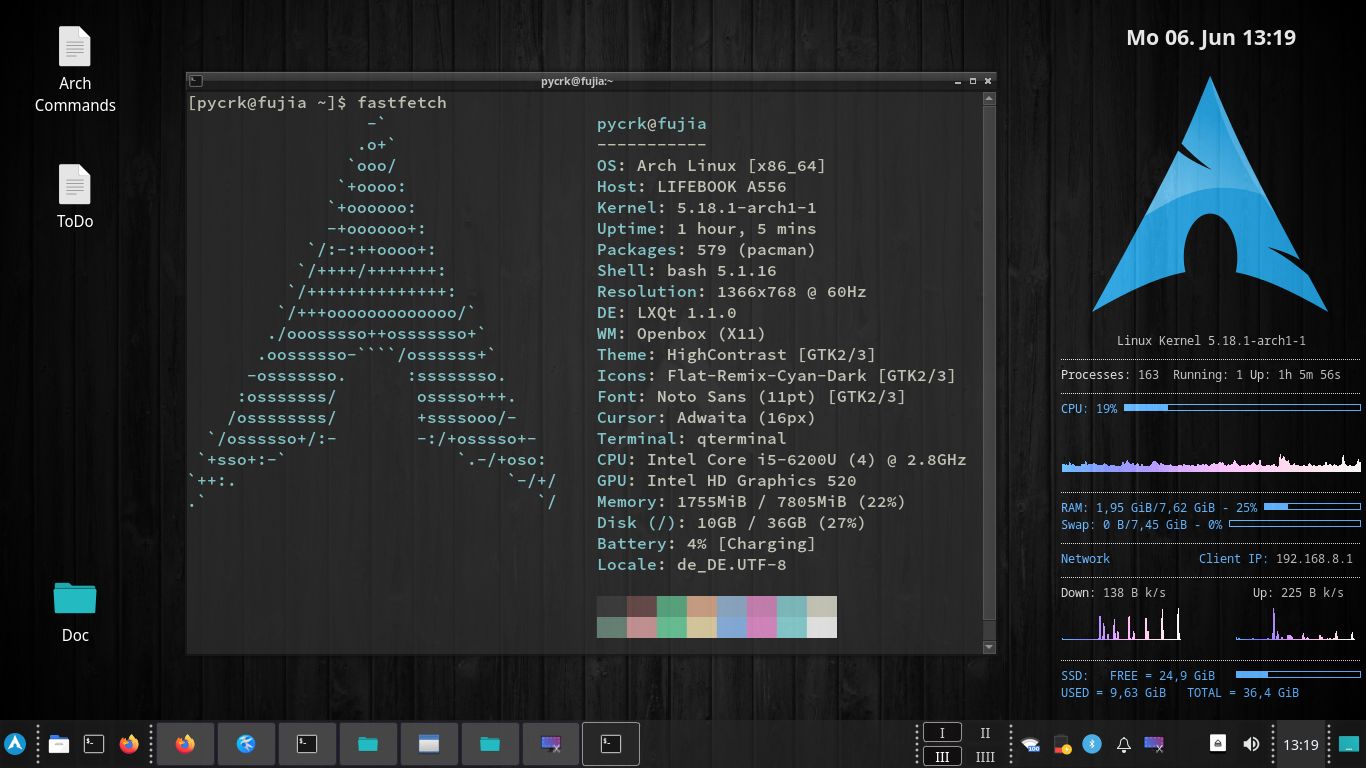Open the panel clock showing 13:19

[x=1301, y=745]
